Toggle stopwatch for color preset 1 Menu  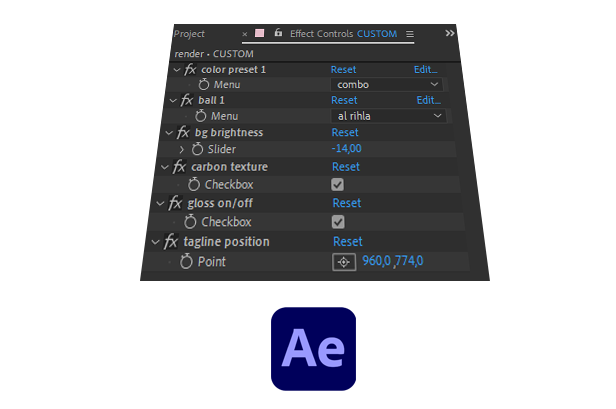pos(204,85)
